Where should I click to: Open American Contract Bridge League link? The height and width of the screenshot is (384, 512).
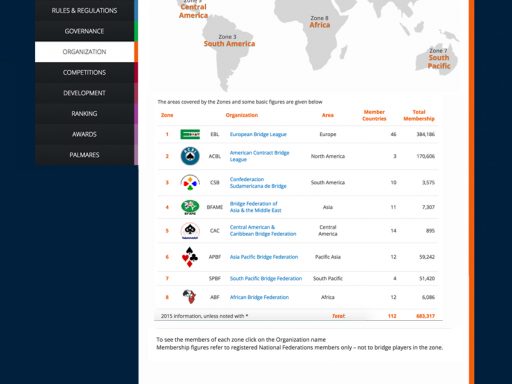pos(259,156)
